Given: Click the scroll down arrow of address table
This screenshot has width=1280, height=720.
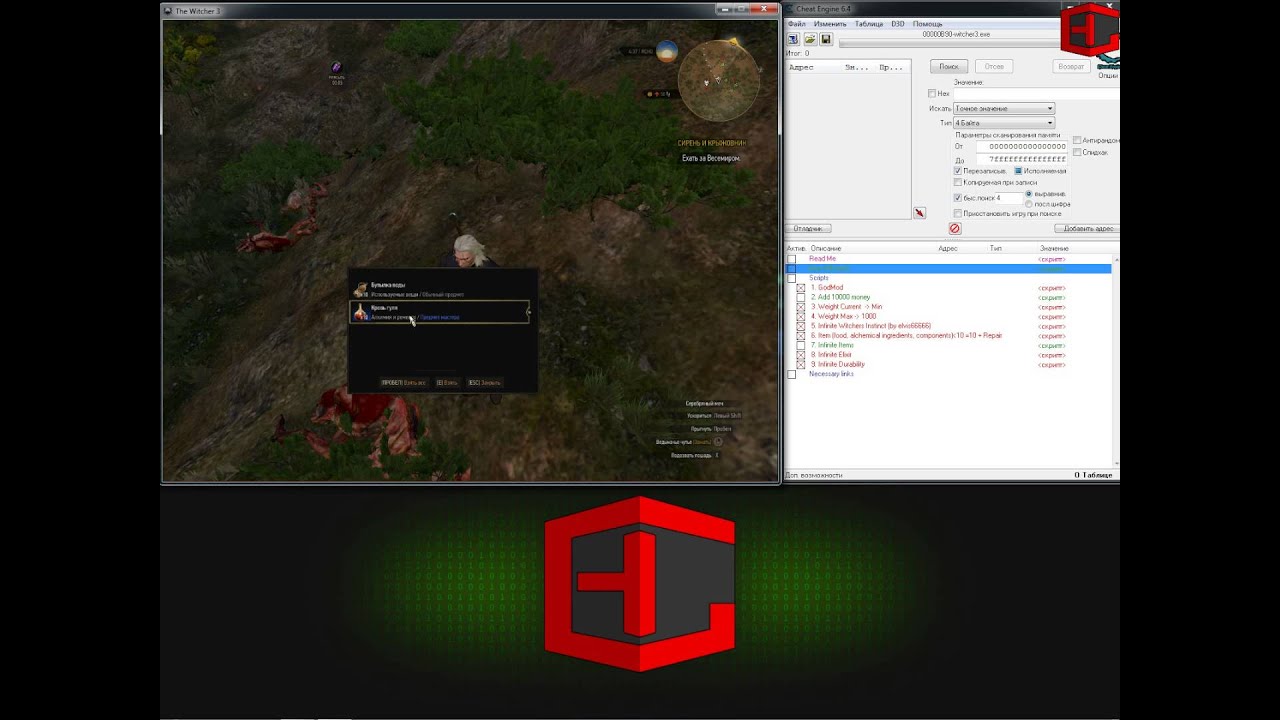Looking at the screenshot, I should coord(1115,463).
